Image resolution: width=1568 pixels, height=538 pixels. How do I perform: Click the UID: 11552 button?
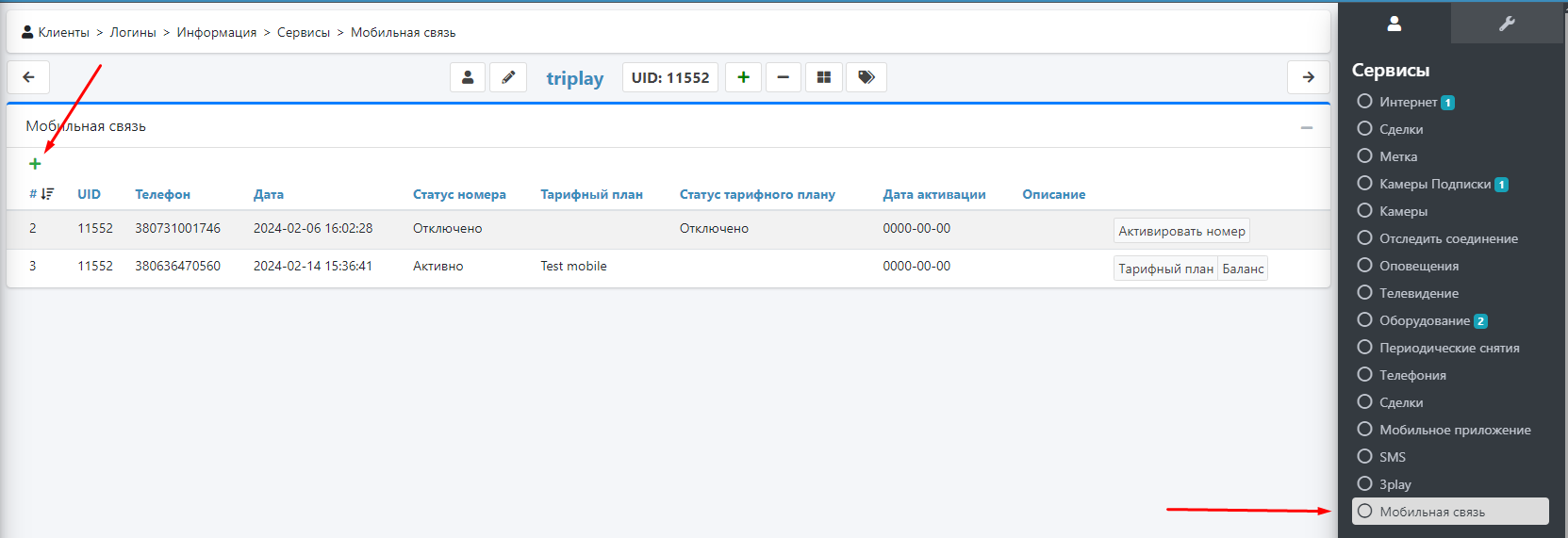click(x=670, y=77)
